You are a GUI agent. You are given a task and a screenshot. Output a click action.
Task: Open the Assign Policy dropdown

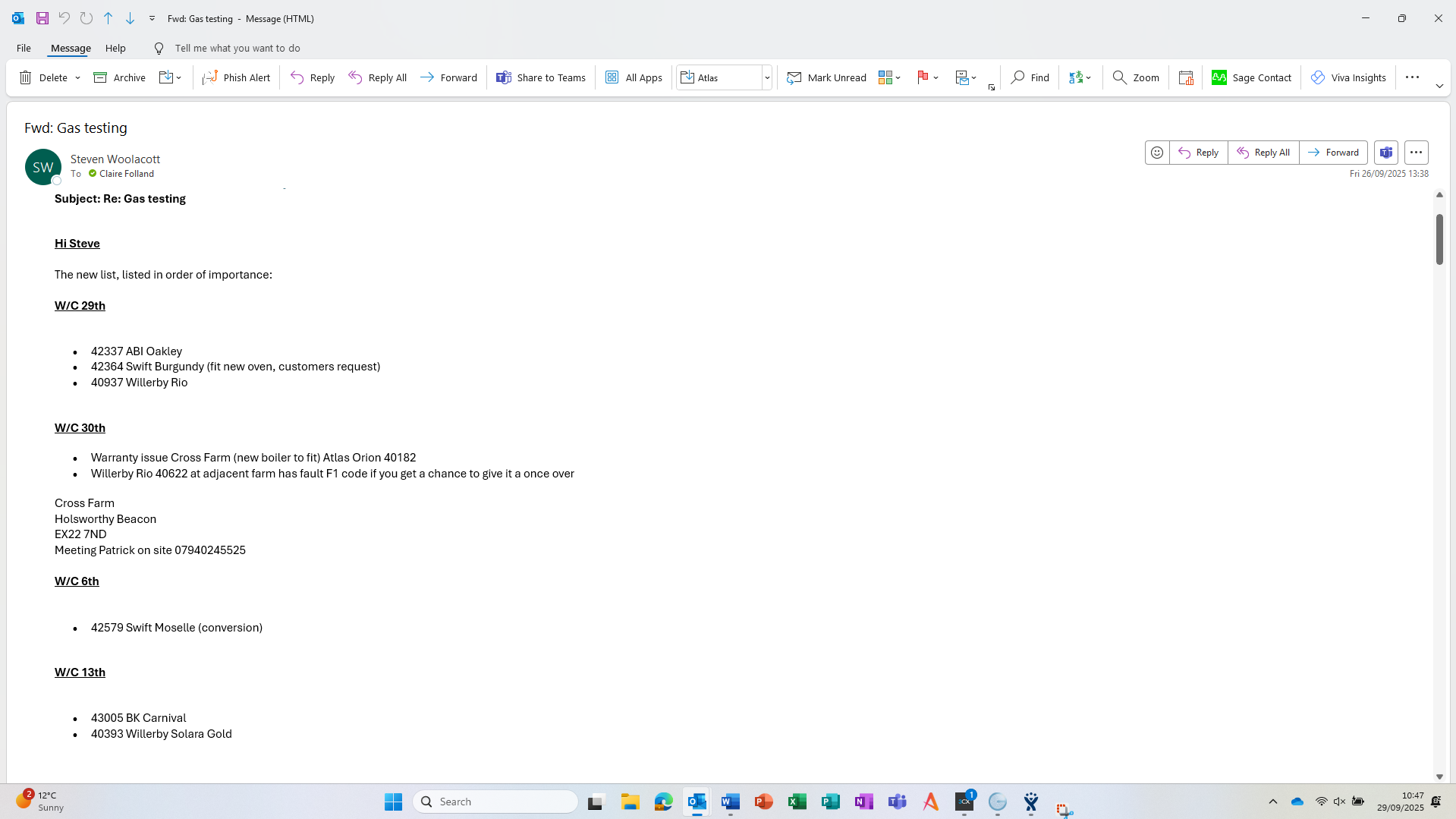pyautogui.click(x=966, y=77)
